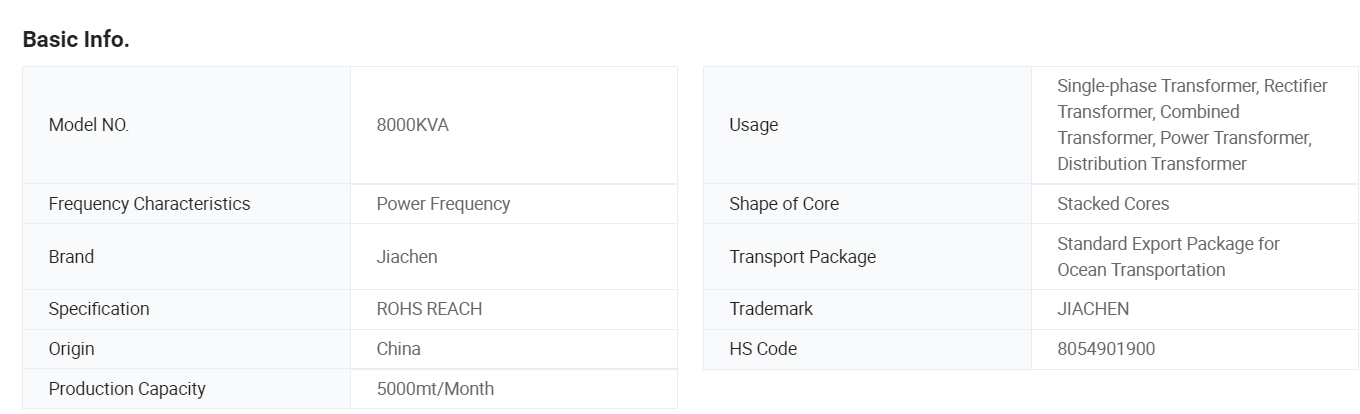This screenshot has height=414, width=1360.
Task: Select the Power Frequency value
Action: click(443, 204)
